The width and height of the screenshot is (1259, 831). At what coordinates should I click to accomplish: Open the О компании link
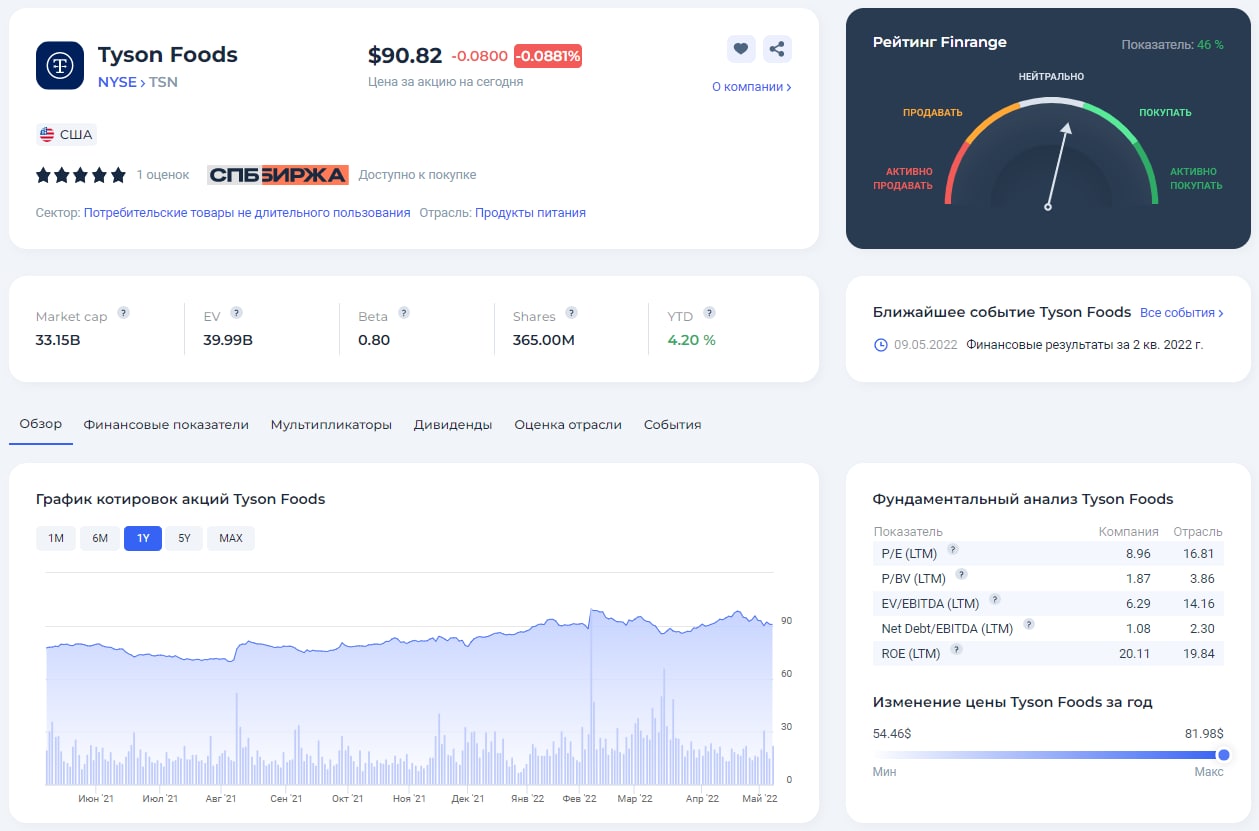click(751, 87)
